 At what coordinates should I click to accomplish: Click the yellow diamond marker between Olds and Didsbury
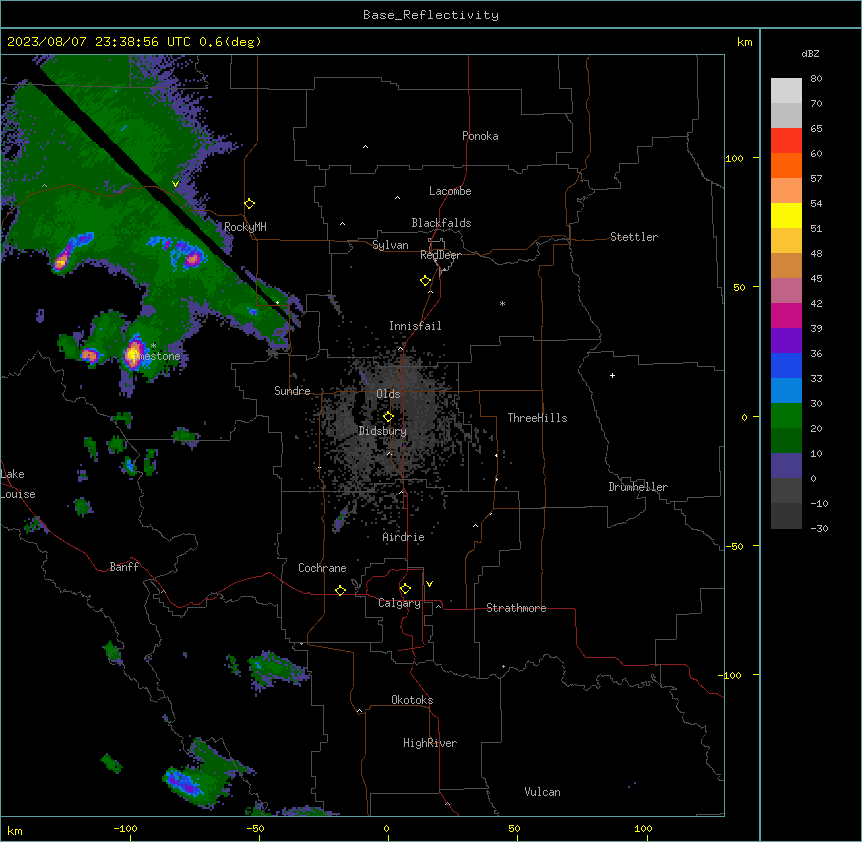pos(389,417)
